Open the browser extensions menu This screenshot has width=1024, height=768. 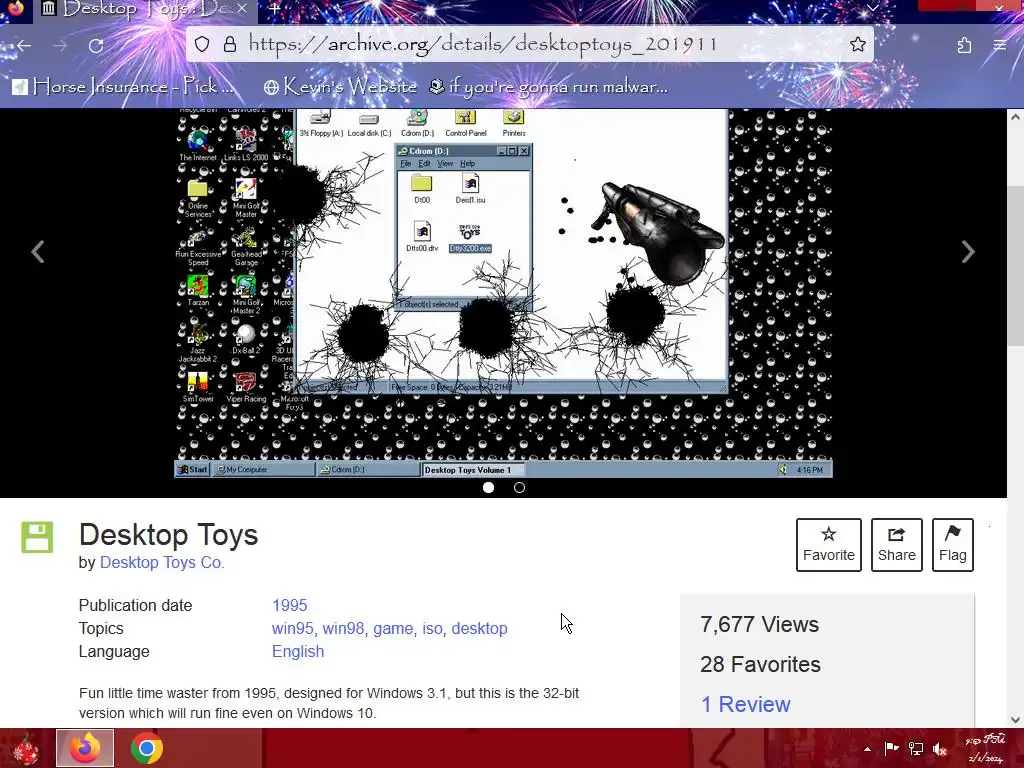[x=964, y=45]
